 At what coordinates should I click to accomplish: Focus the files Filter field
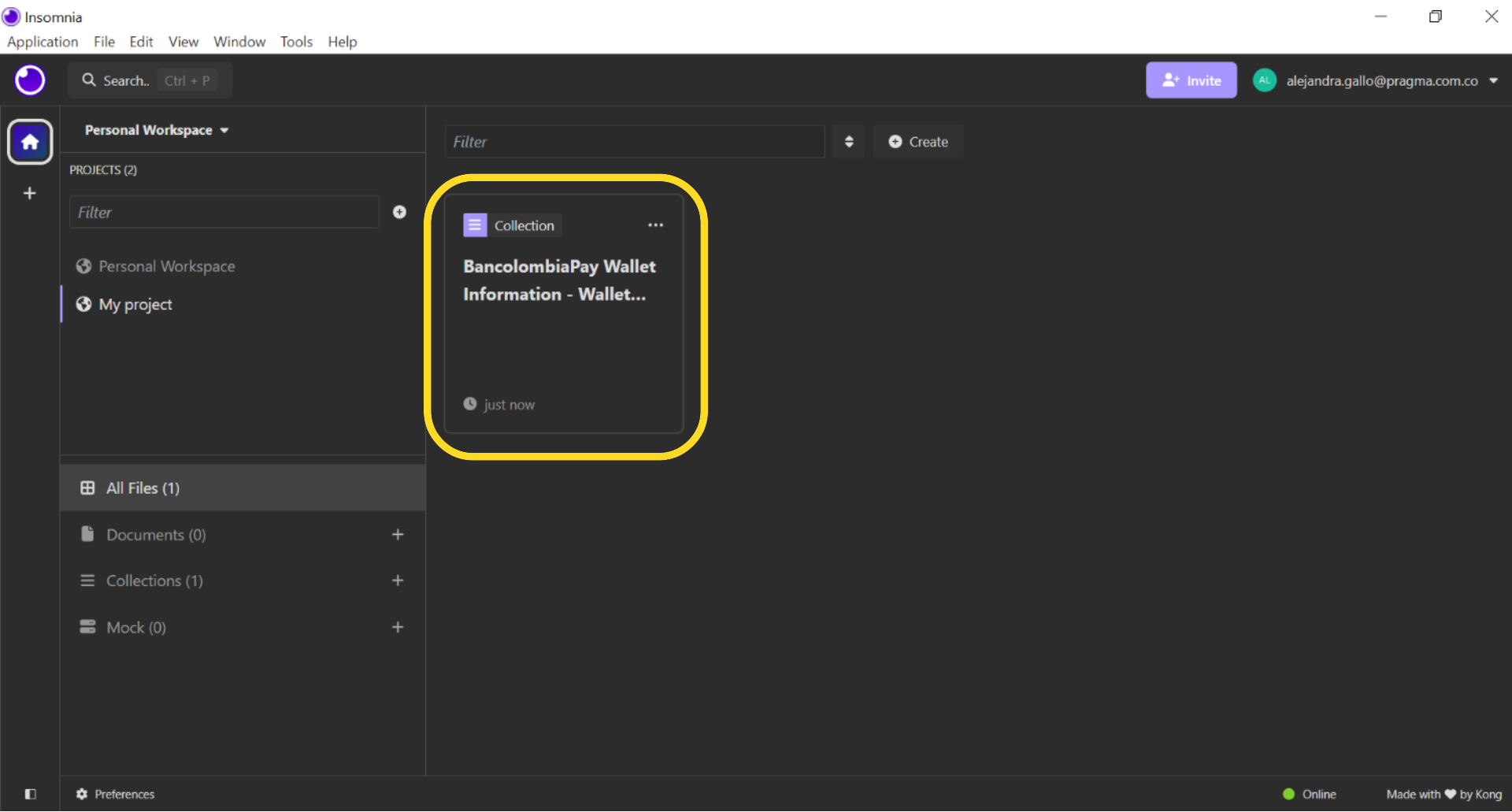pyautogui.click(x=635, y=142)
